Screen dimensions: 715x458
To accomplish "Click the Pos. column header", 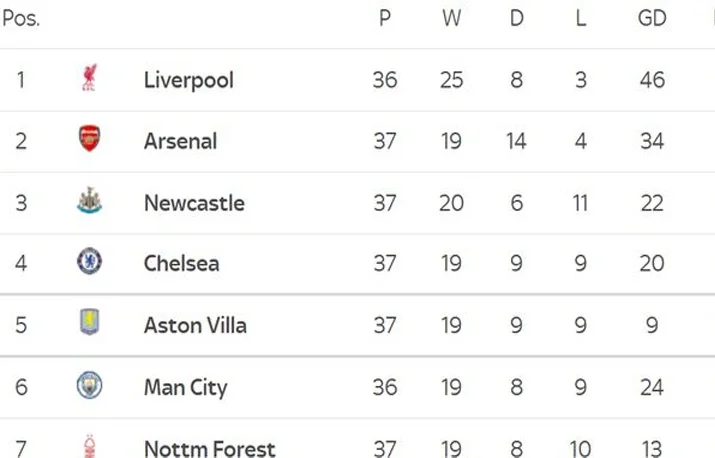I will (x=21, y=18).
